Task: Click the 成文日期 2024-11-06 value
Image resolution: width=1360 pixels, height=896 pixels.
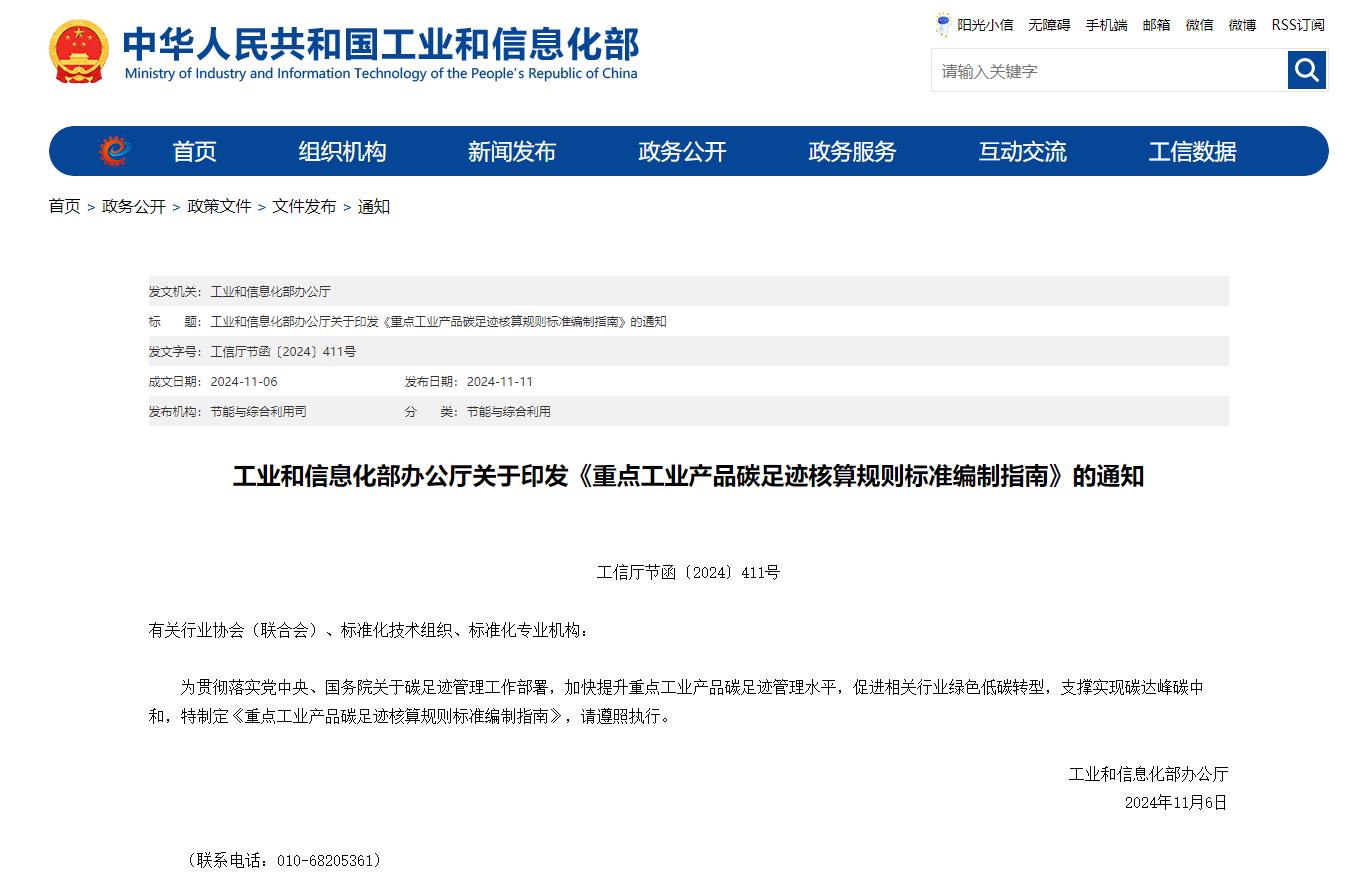Action: click(x=244, y=381)
